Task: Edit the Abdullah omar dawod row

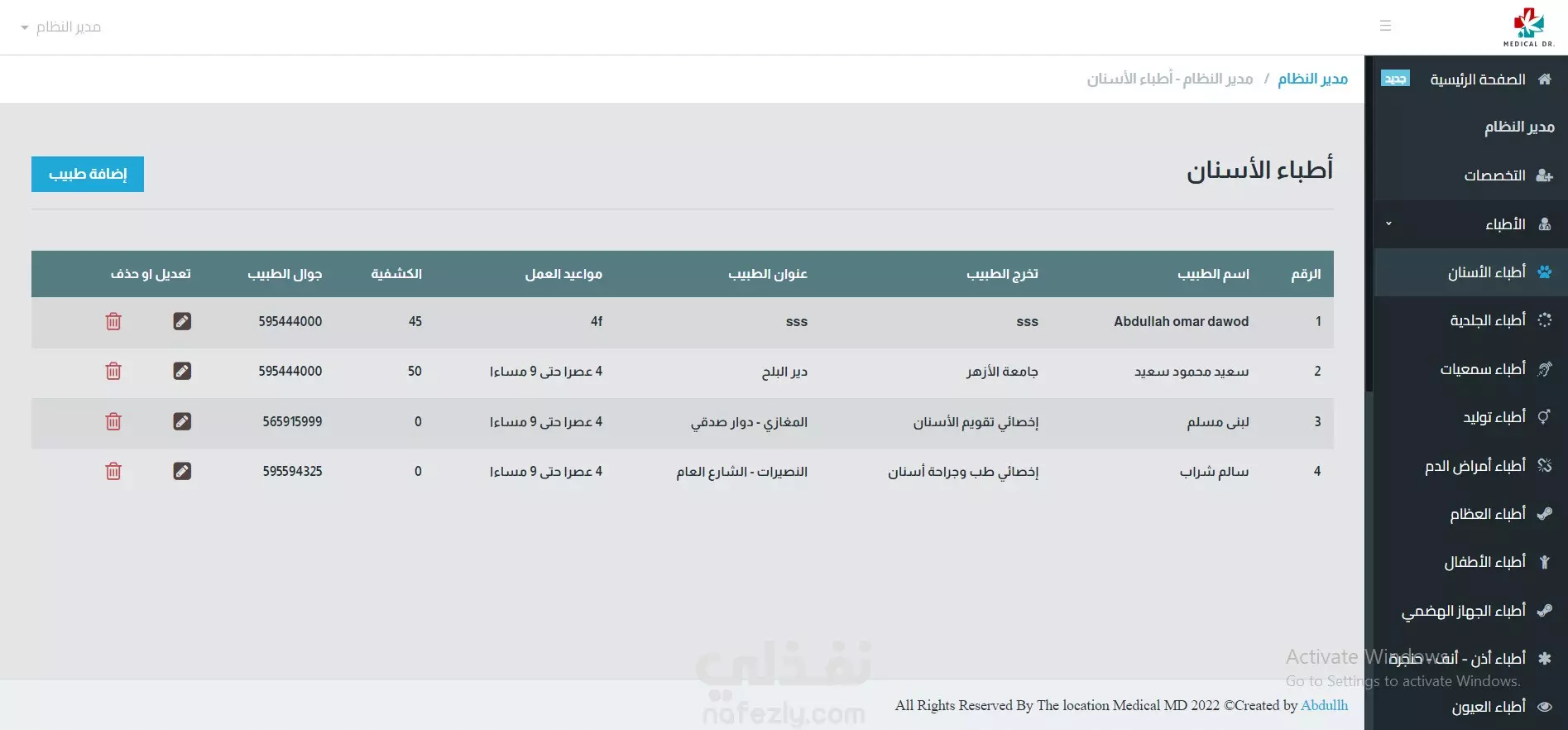Action: (182, 321)
